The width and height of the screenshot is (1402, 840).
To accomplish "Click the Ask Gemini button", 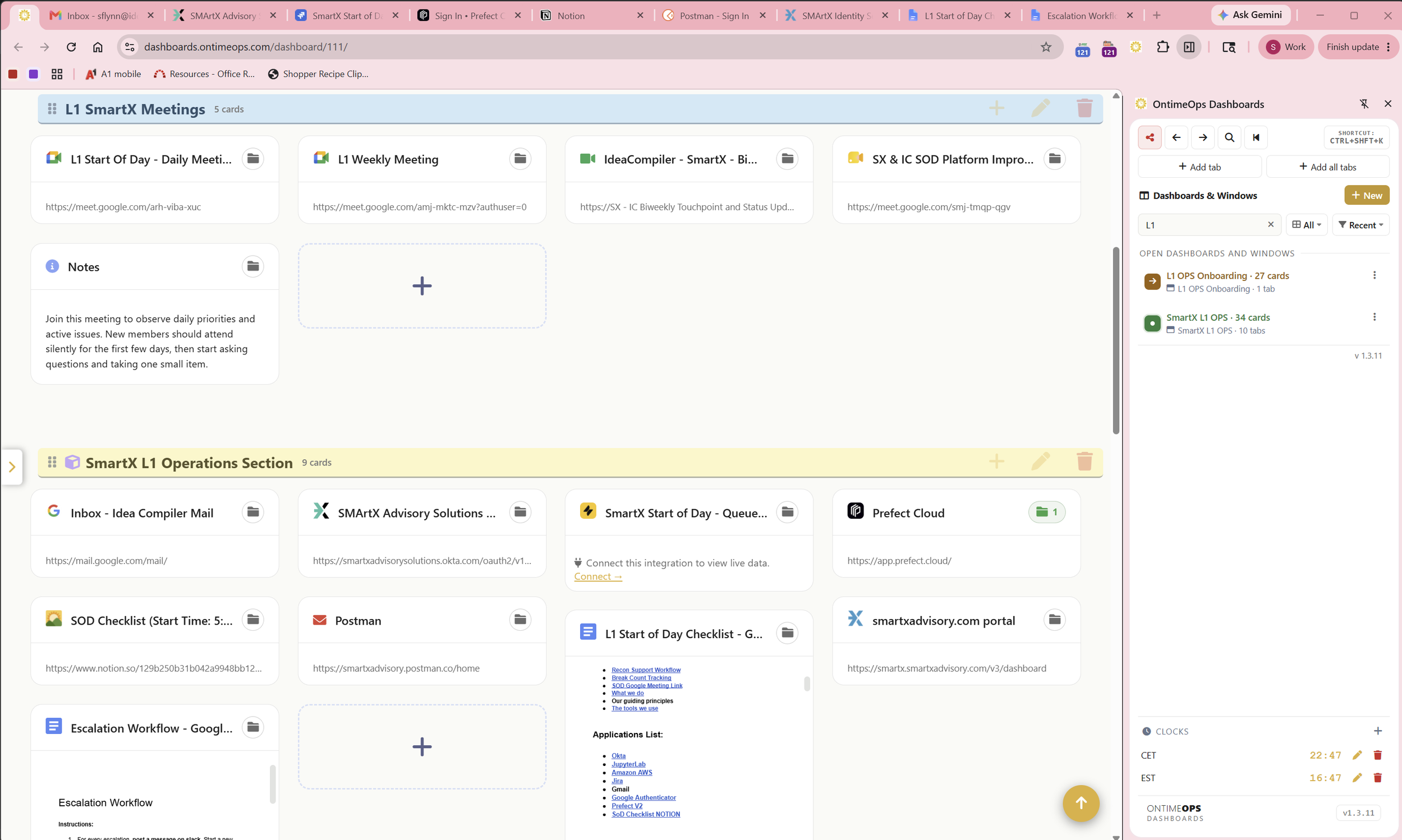I will (1251, 15).
